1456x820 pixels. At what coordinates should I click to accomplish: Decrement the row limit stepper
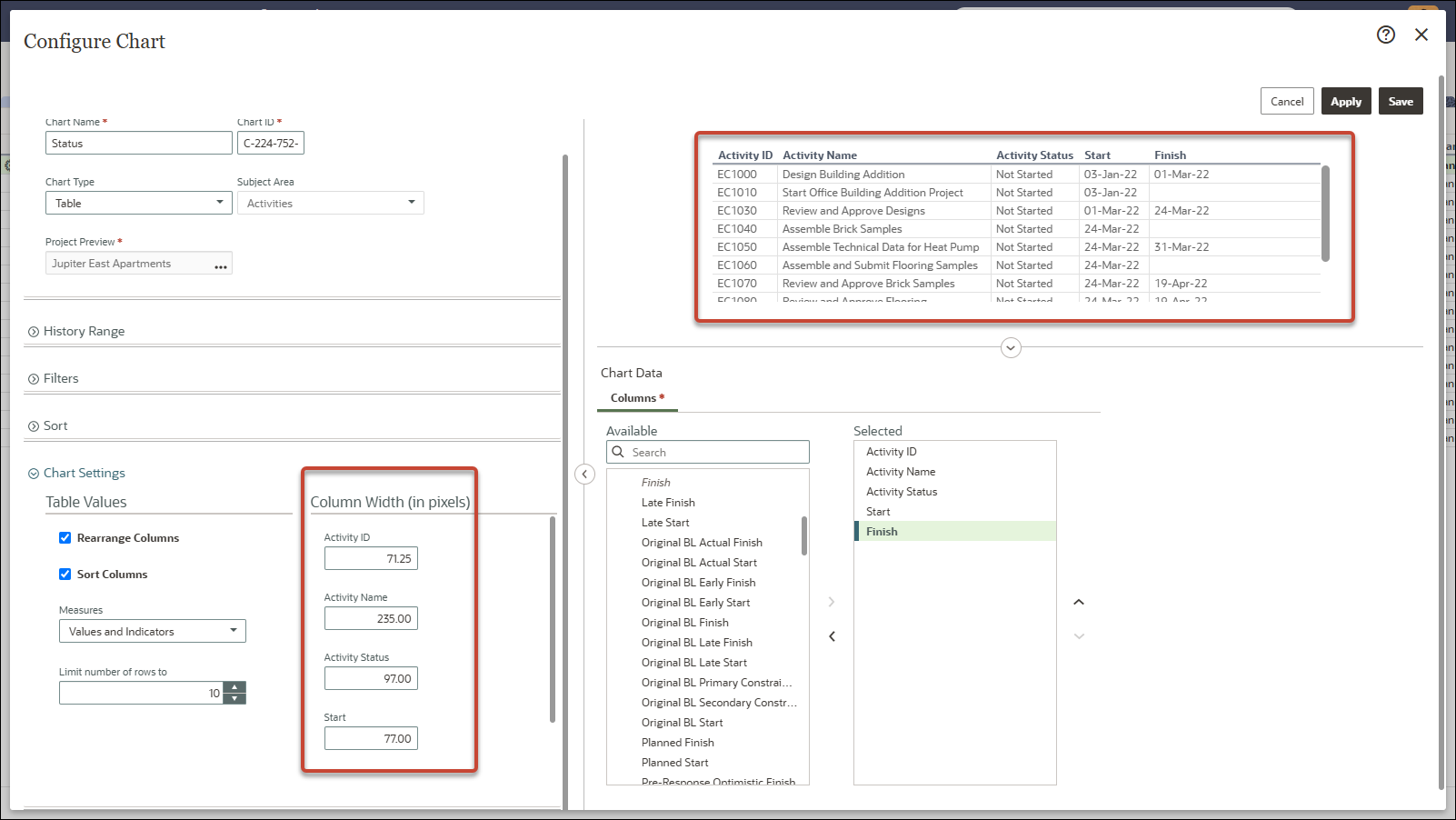tap(234, 698)
